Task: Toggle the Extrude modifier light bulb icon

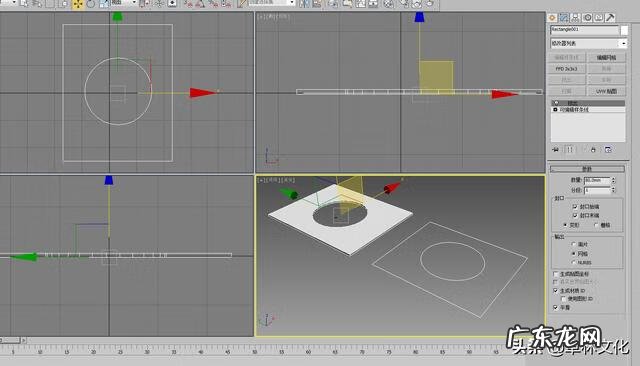Action: point(556,103)
